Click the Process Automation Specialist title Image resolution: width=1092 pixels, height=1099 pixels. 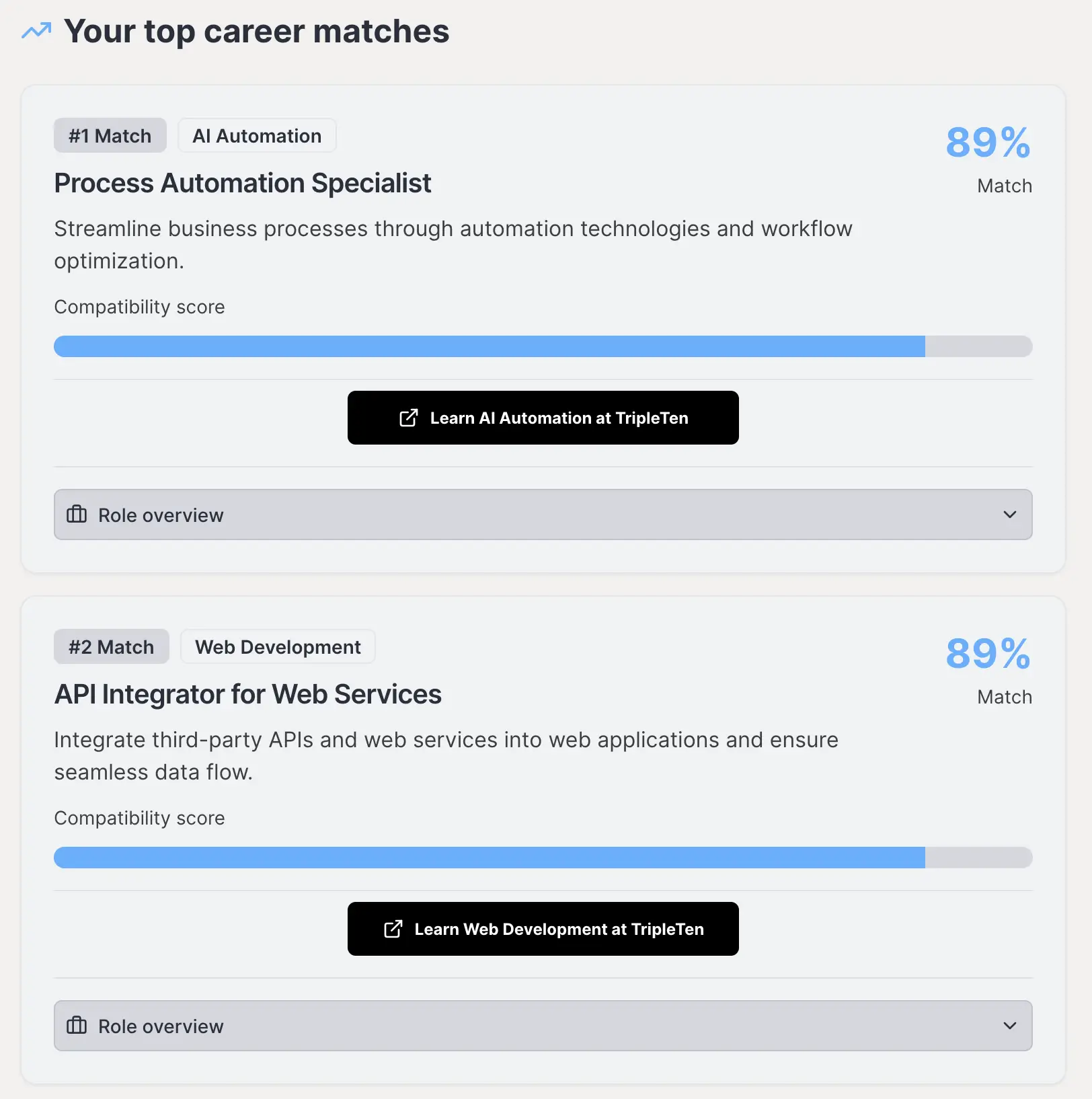243,183
